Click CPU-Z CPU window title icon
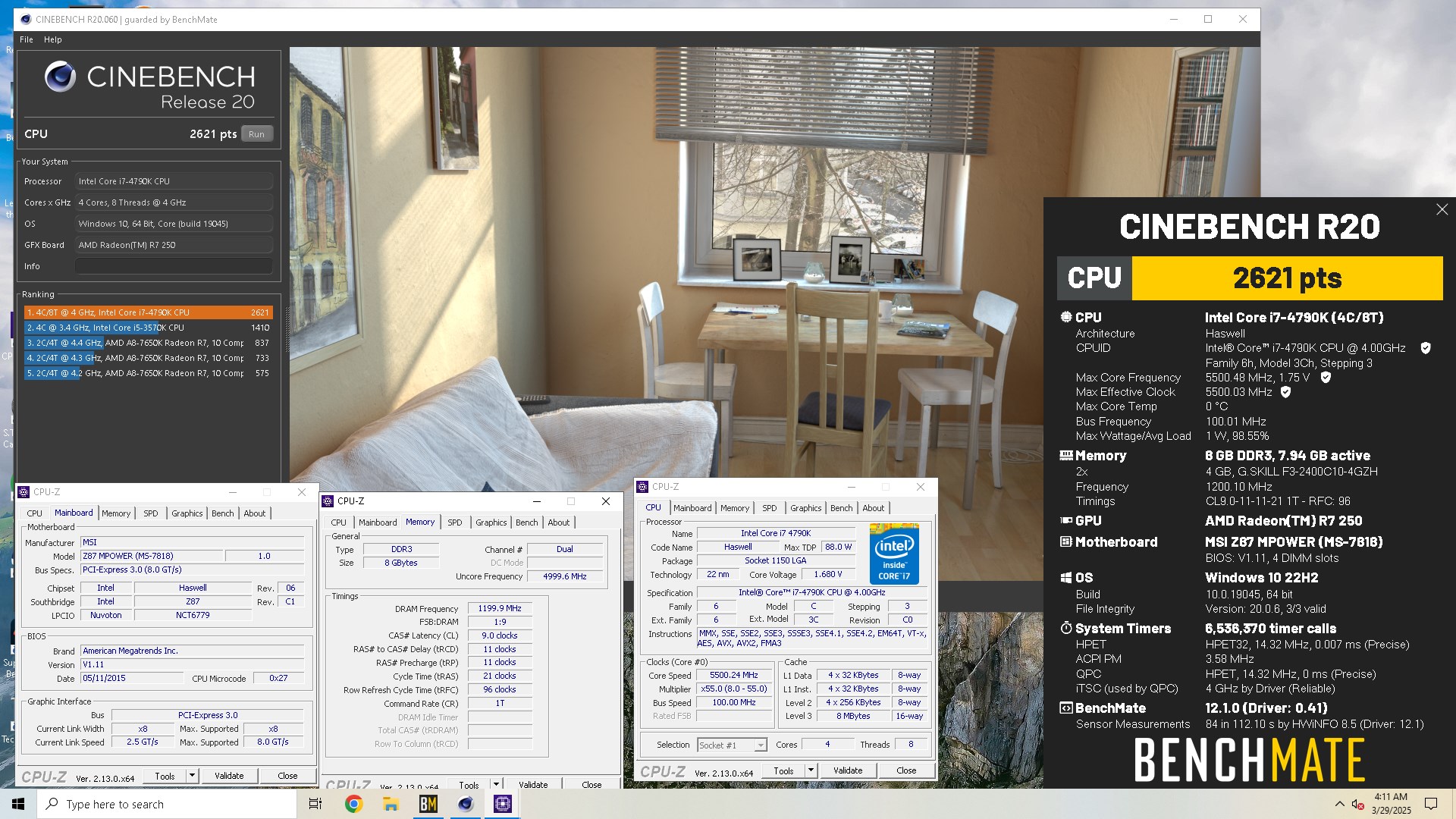1456x819 pixels. click(642, 487)
